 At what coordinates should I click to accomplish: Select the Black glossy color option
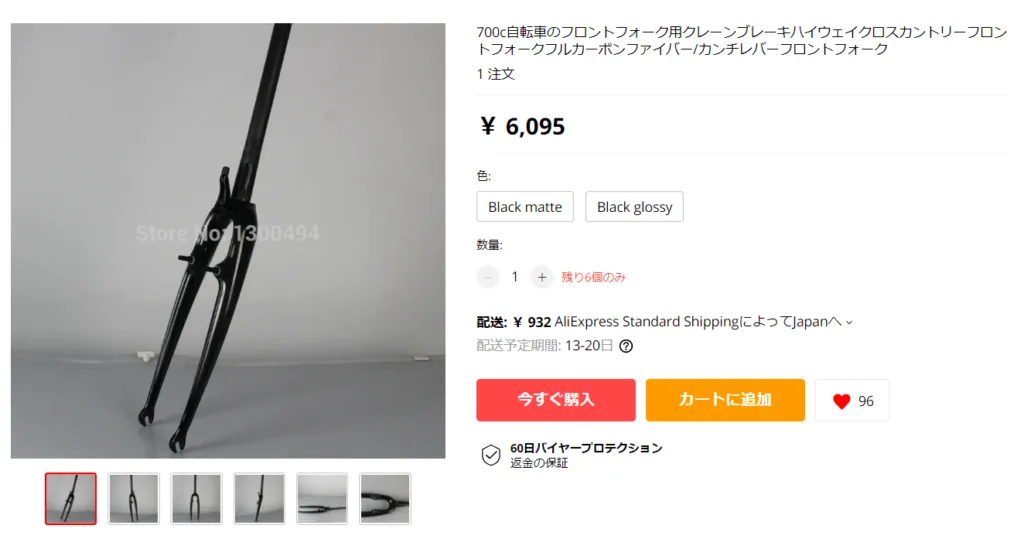point(634,206)
